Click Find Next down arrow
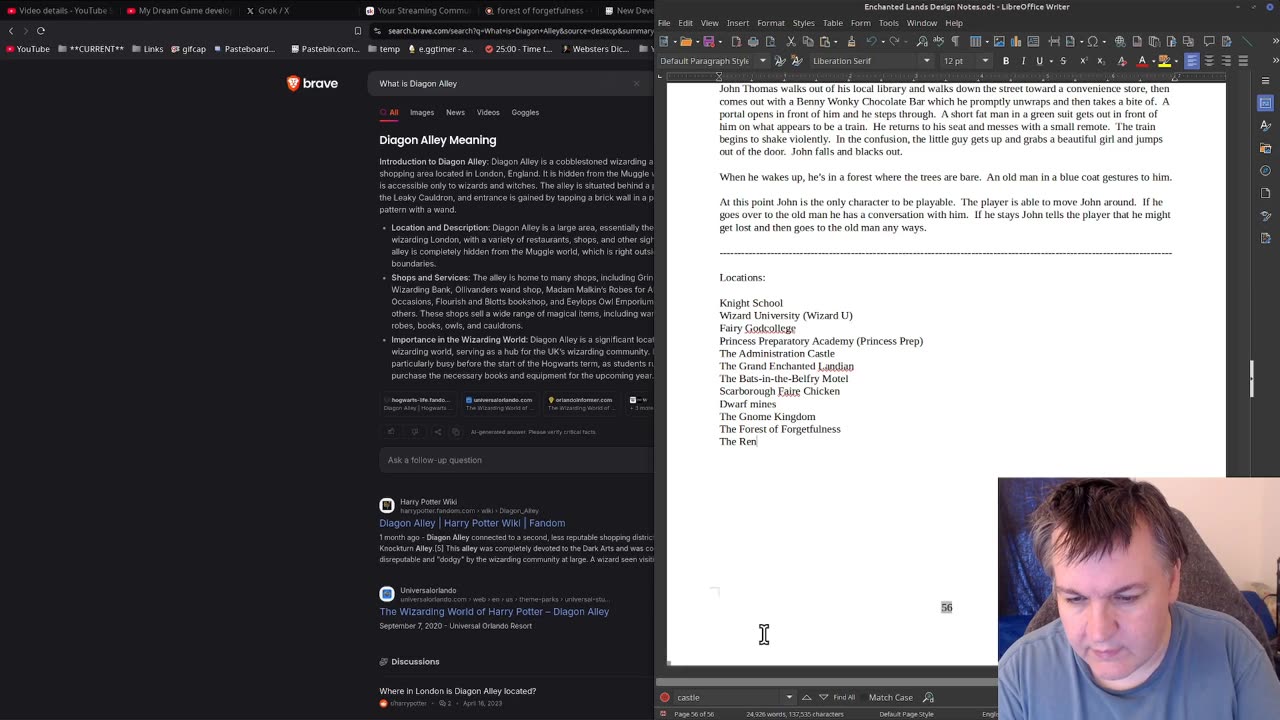 click(x=823, y=697)
